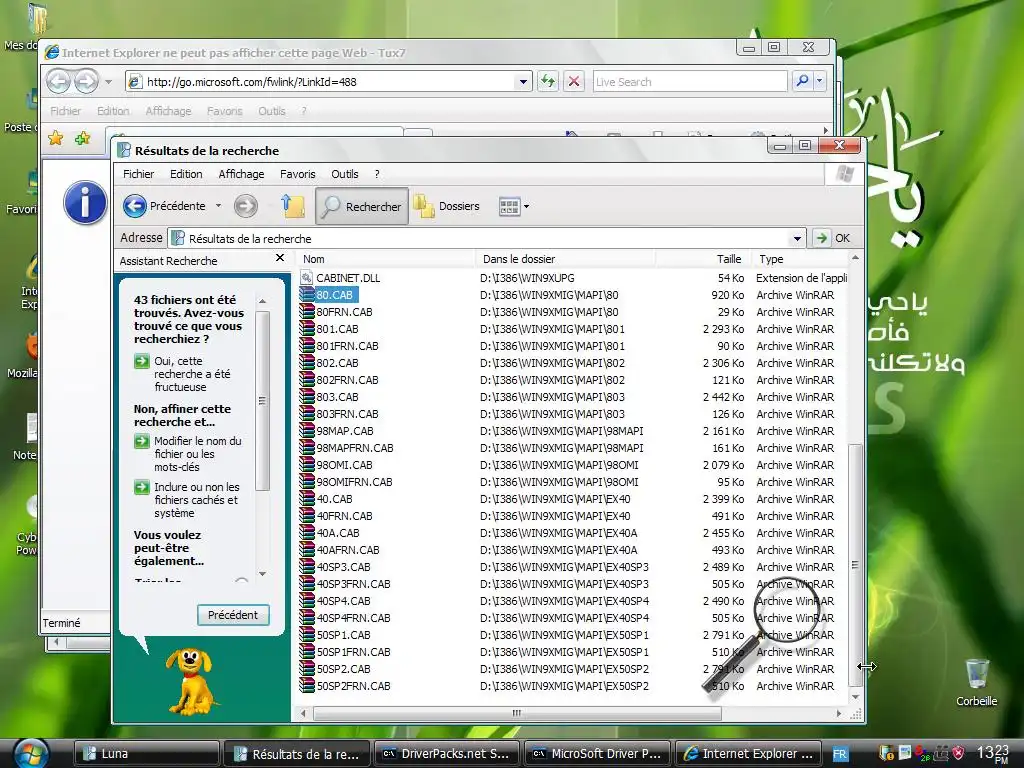Click the Internet Explorer refresh button
Viewport: 1024px width, 768px height.
click(548, 82)
